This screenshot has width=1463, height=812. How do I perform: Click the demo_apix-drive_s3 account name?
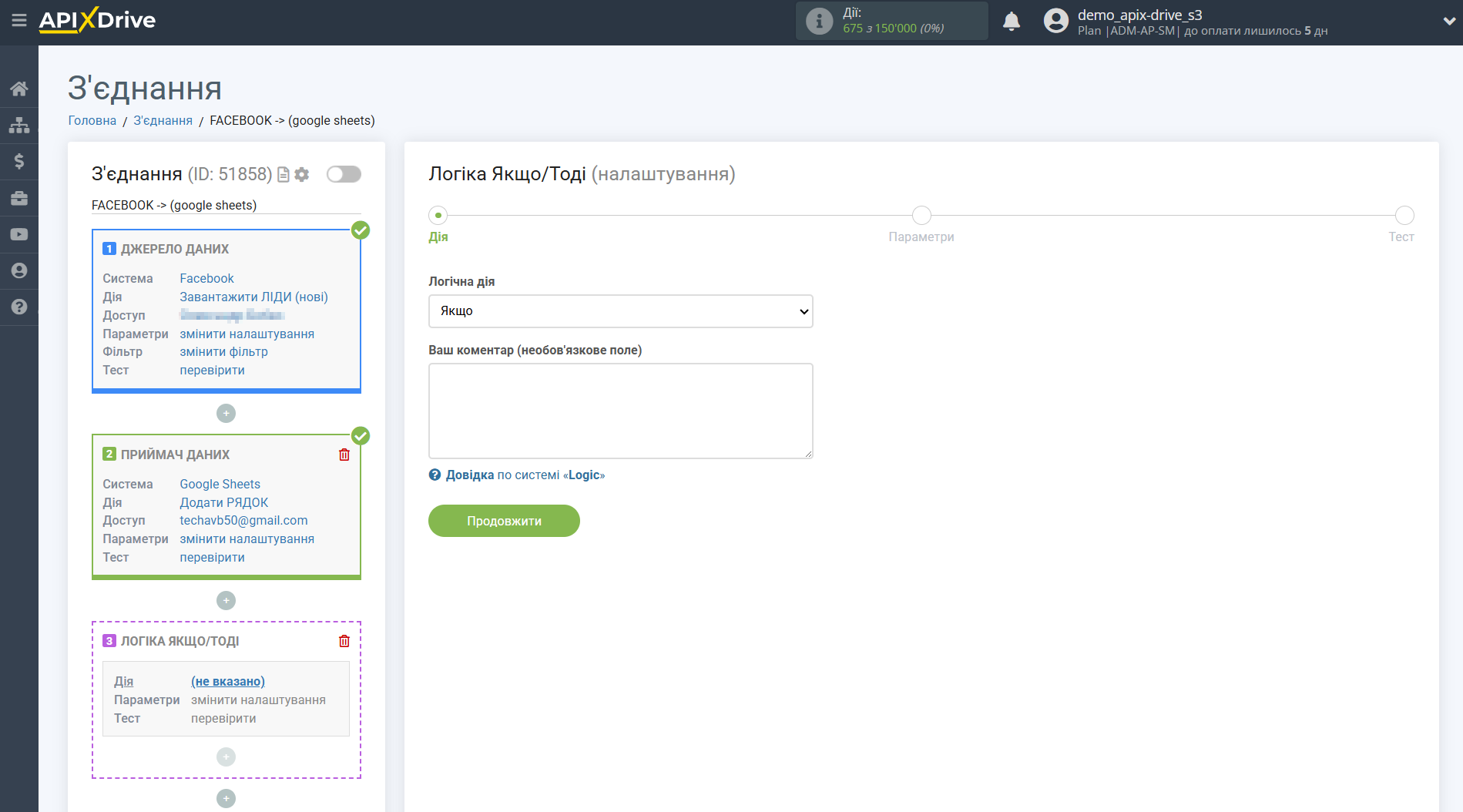(x=1139, y=15)
